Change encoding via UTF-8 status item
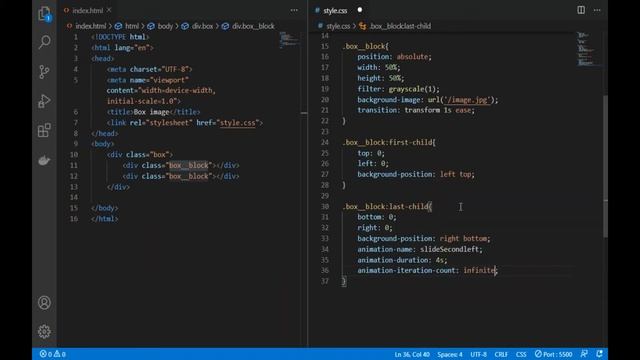This screenshot has width=640, height=360. pos(478,354)
